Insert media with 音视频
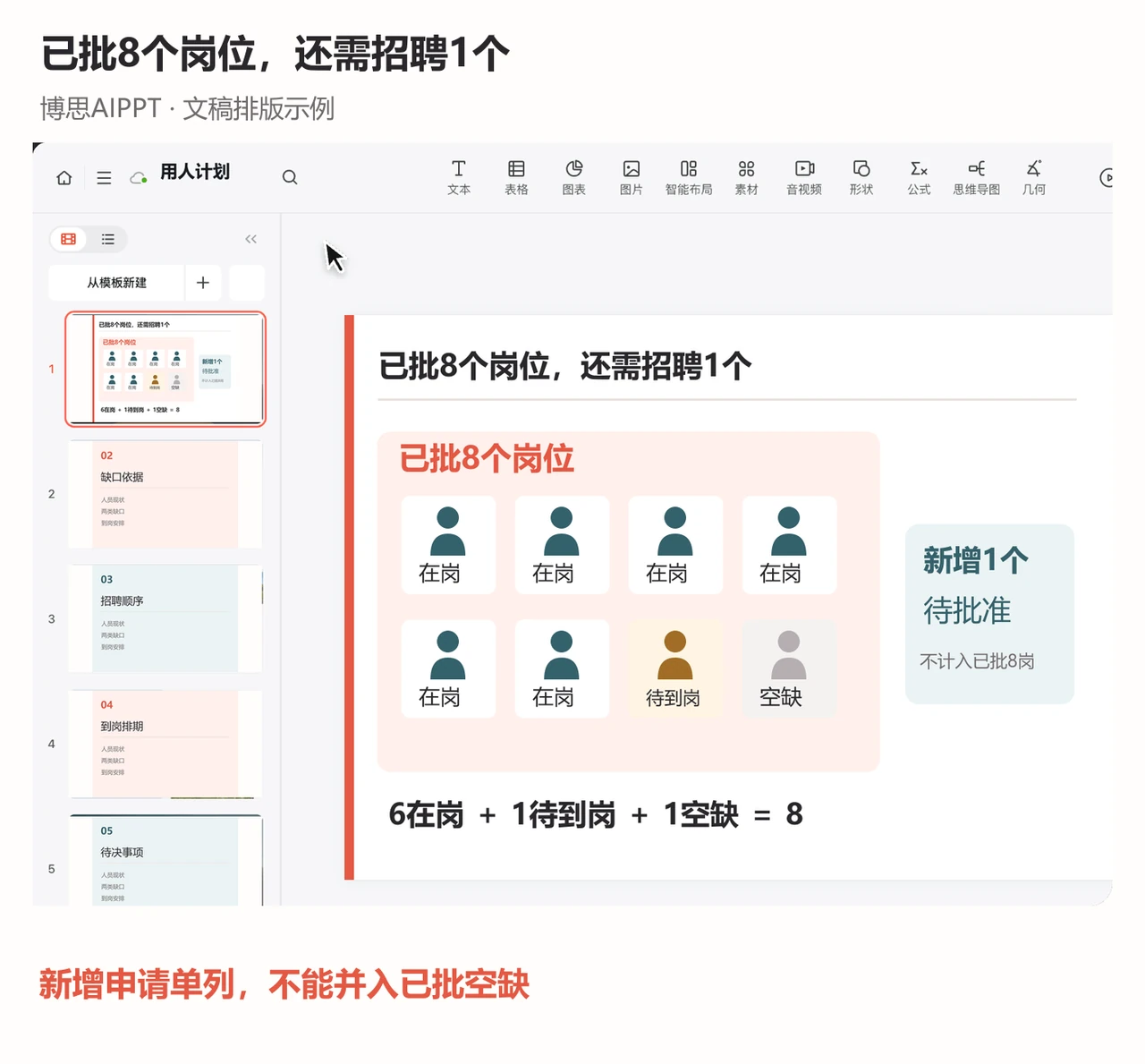Image resolution: width=1145 pixels, height=1064 pixels. 804,177
